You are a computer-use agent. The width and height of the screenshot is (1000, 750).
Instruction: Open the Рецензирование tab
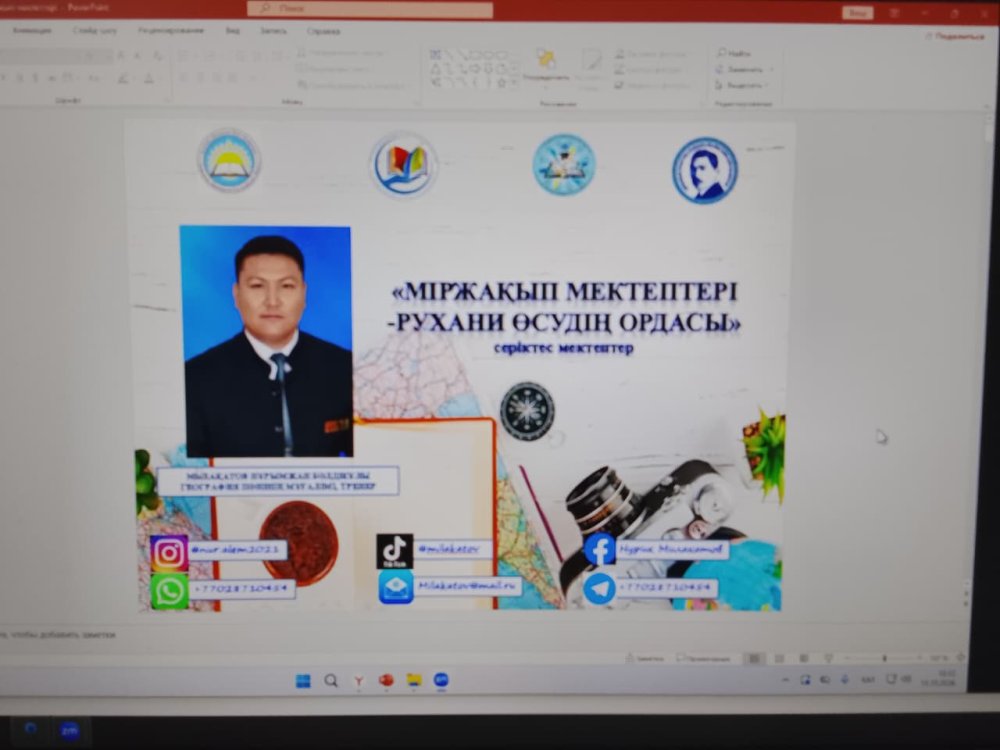pyautogui.click(x=171, y=30)
